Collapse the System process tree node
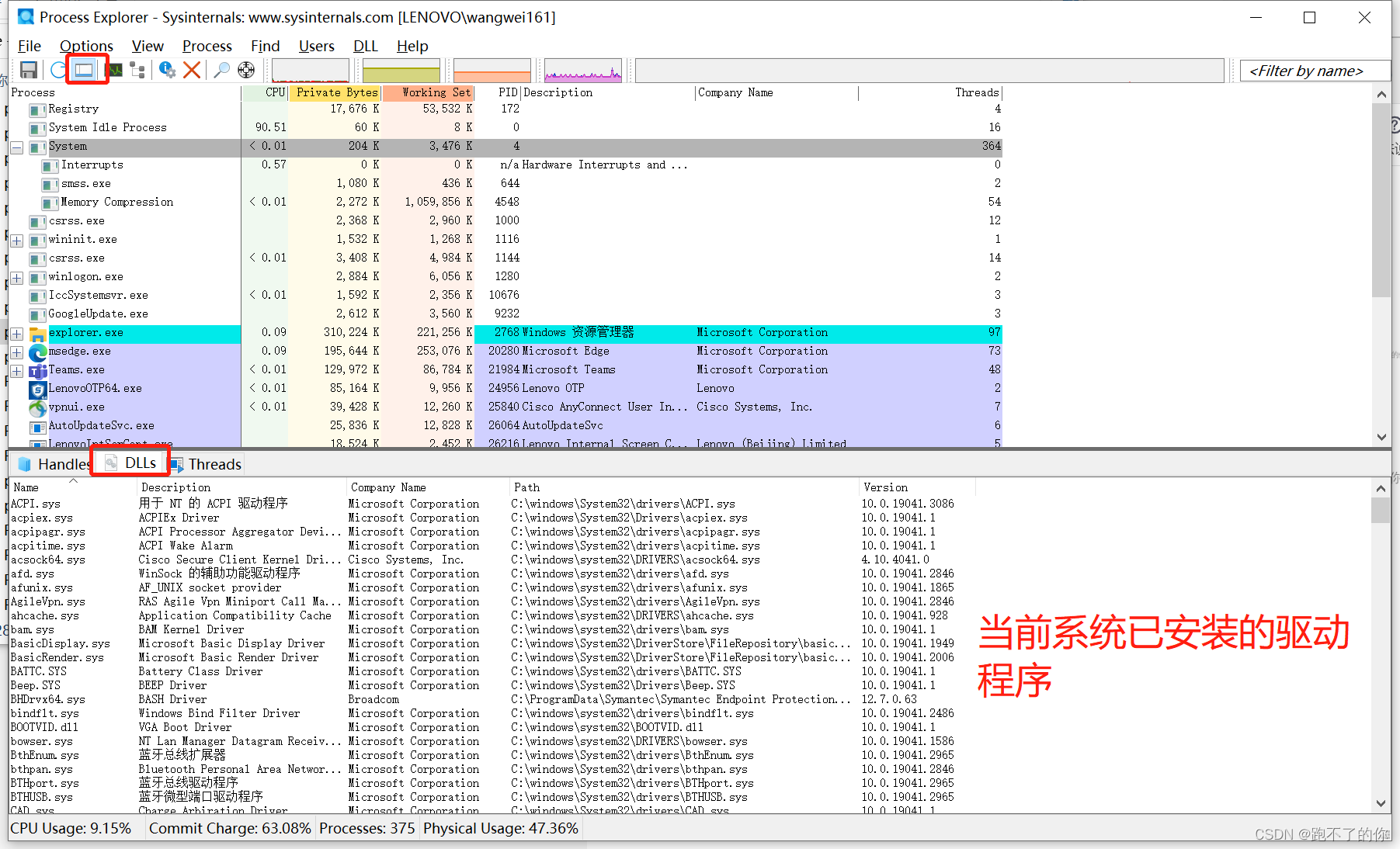Viewport: 1400px width, 849px height. (x=17, y=147)
